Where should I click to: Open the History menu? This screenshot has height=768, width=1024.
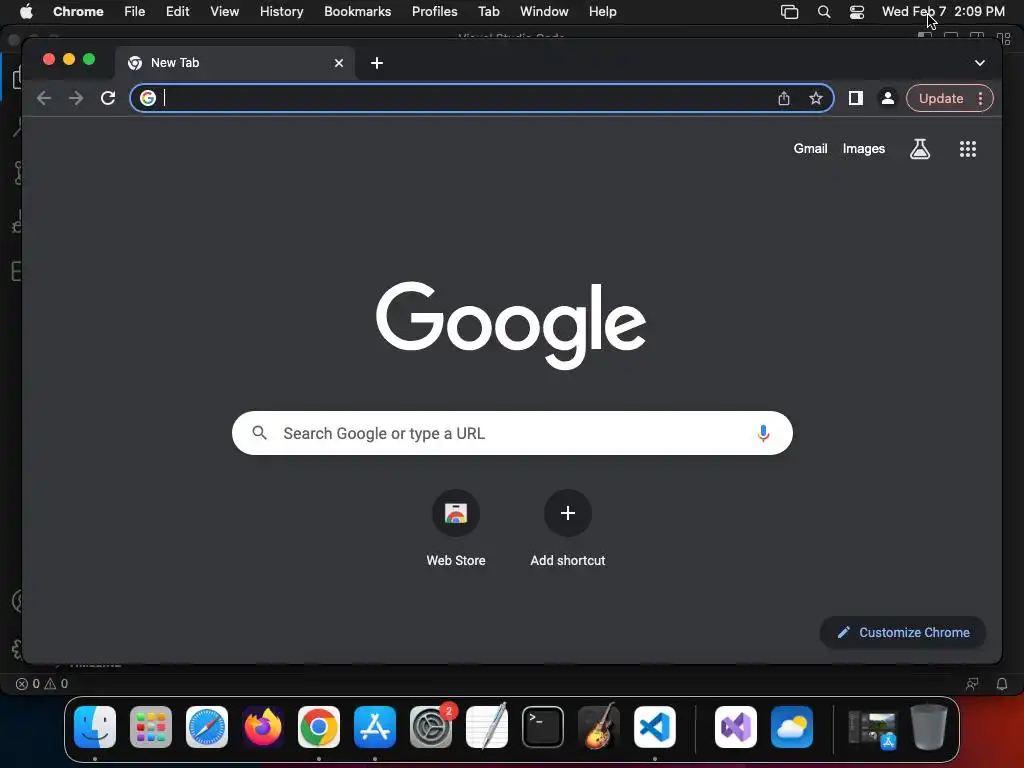click(x=281, y=11)
